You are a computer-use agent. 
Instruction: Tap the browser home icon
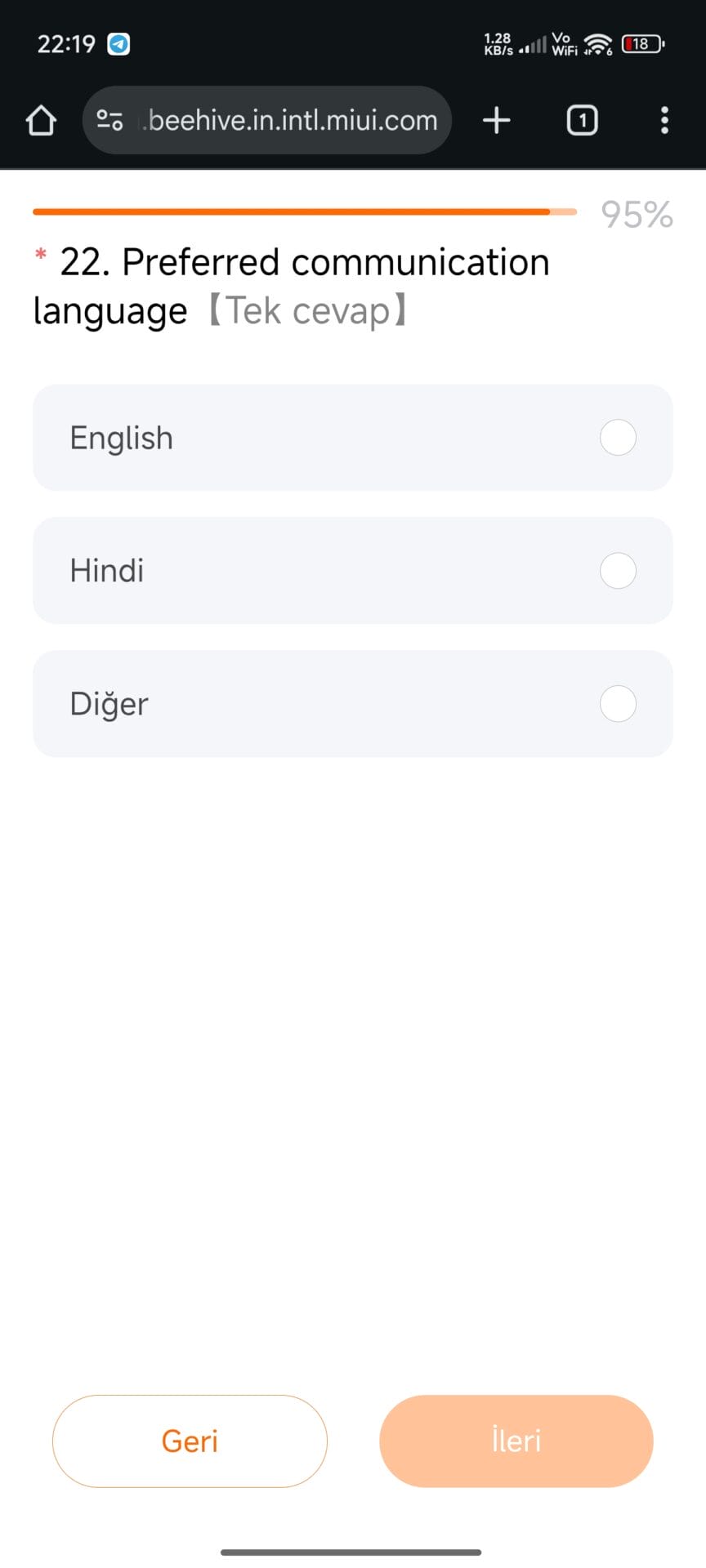coord(41,120)
